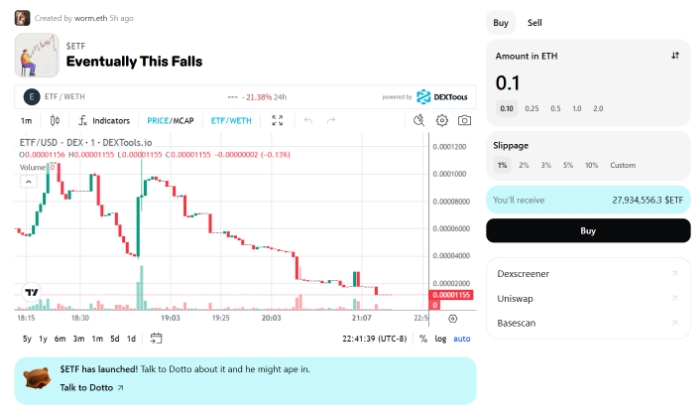Collapse the chart legend chevron
The width and height of the screenshot is (697, 411).
(x=28, y=182)
